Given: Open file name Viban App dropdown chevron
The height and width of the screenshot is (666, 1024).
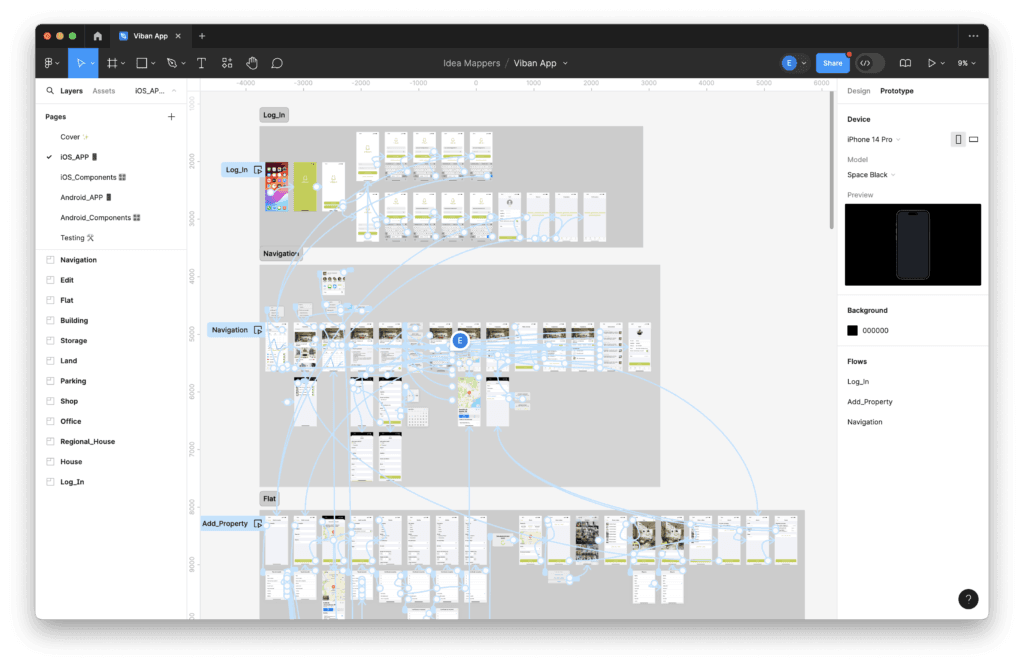Looking at the screenshot, I should click(566, 63).
